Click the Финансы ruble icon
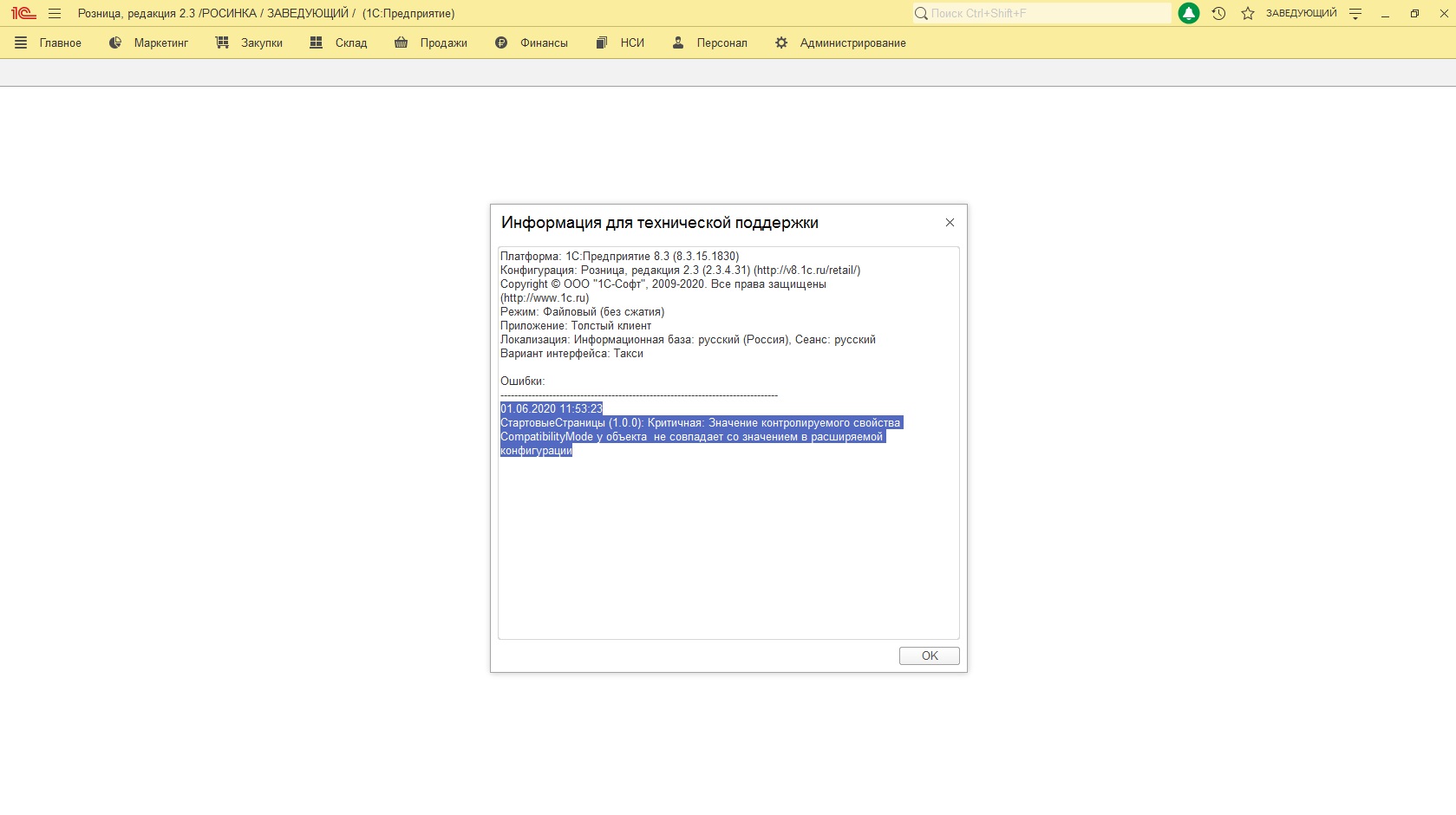Viewport: 1456px width, 815px height. [501, 42]
